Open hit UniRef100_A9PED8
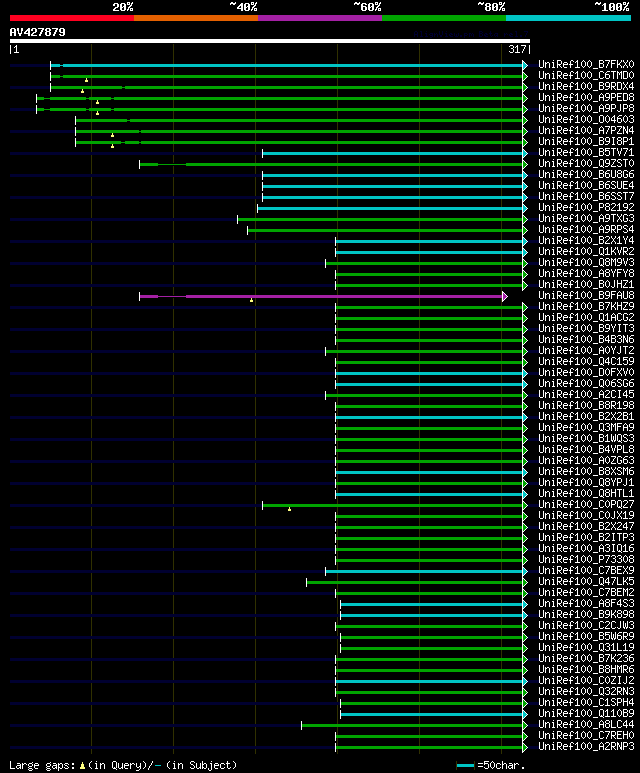 [x=586, y=98]
